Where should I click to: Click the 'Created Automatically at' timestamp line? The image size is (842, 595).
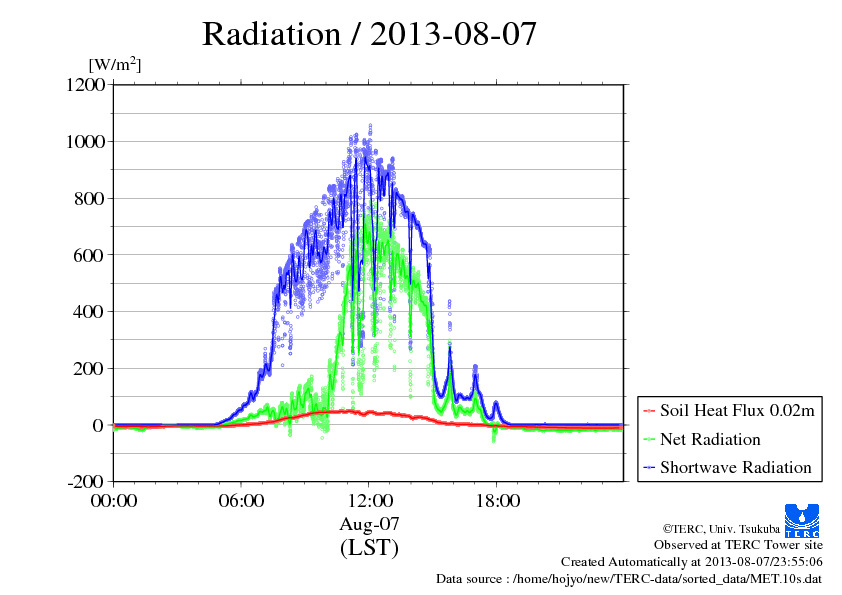click(692, 562)
